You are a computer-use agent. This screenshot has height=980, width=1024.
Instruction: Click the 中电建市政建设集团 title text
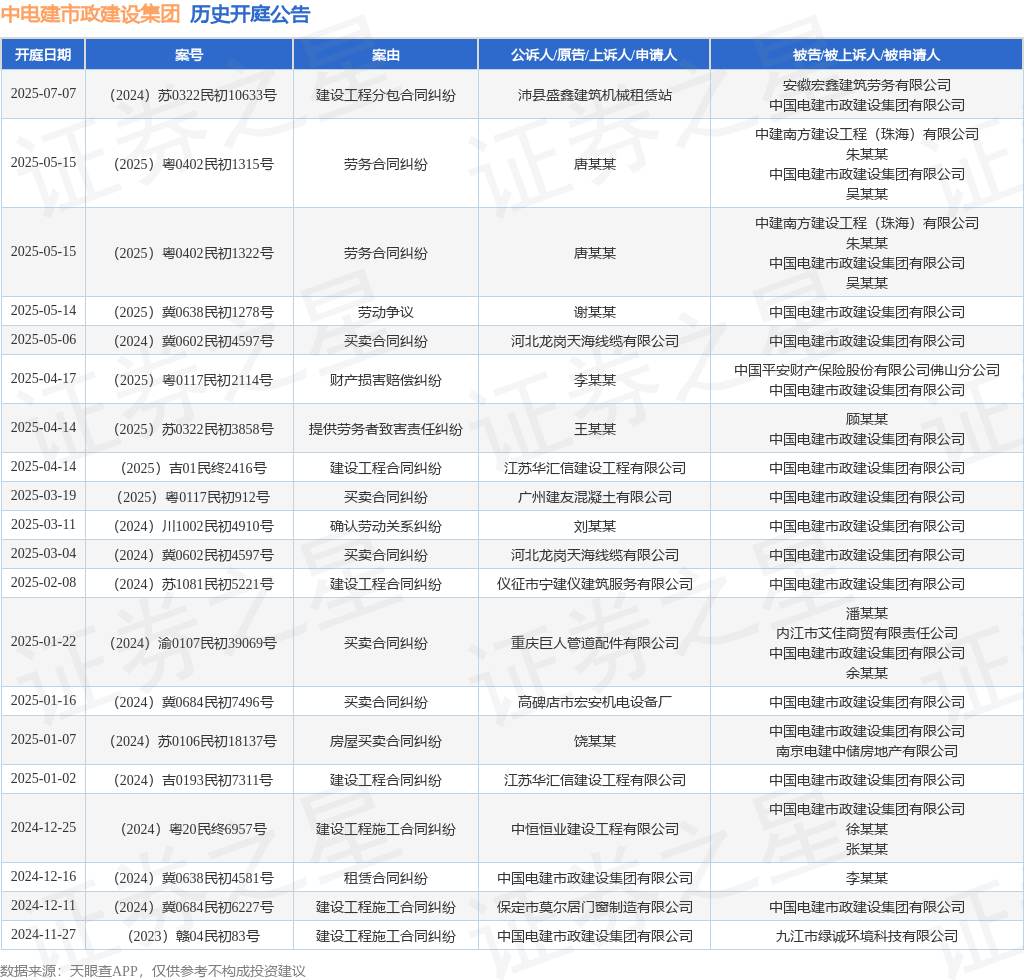pyautogui.click(x=90, y=14)
